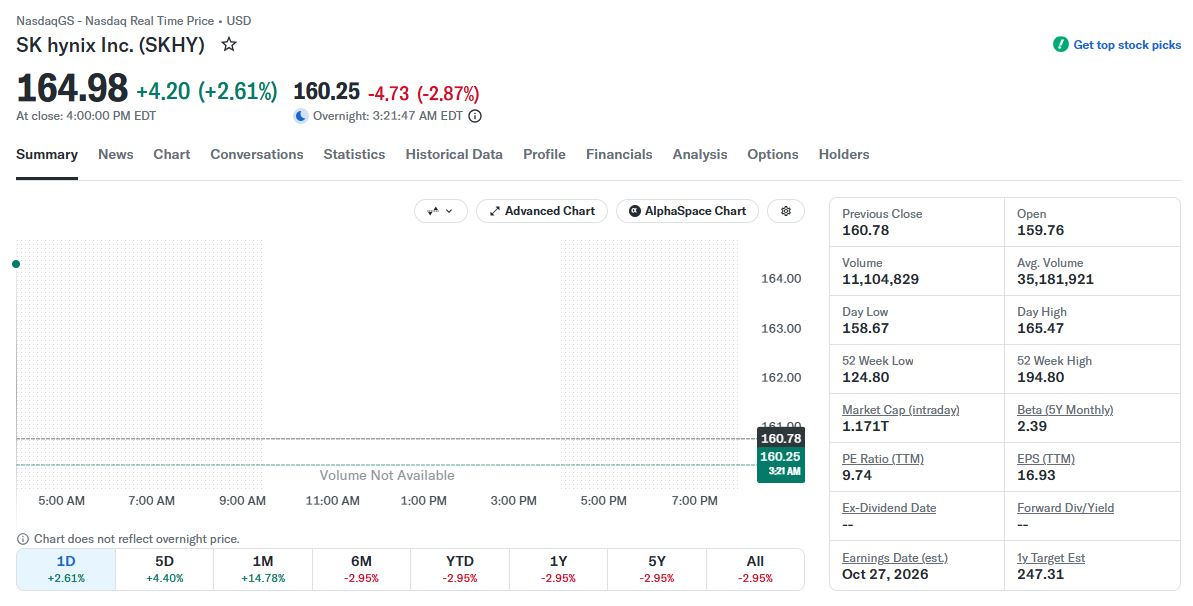
Task: Click the SK hynix Inc. (SKHY) title
Action: pos(110,45)
